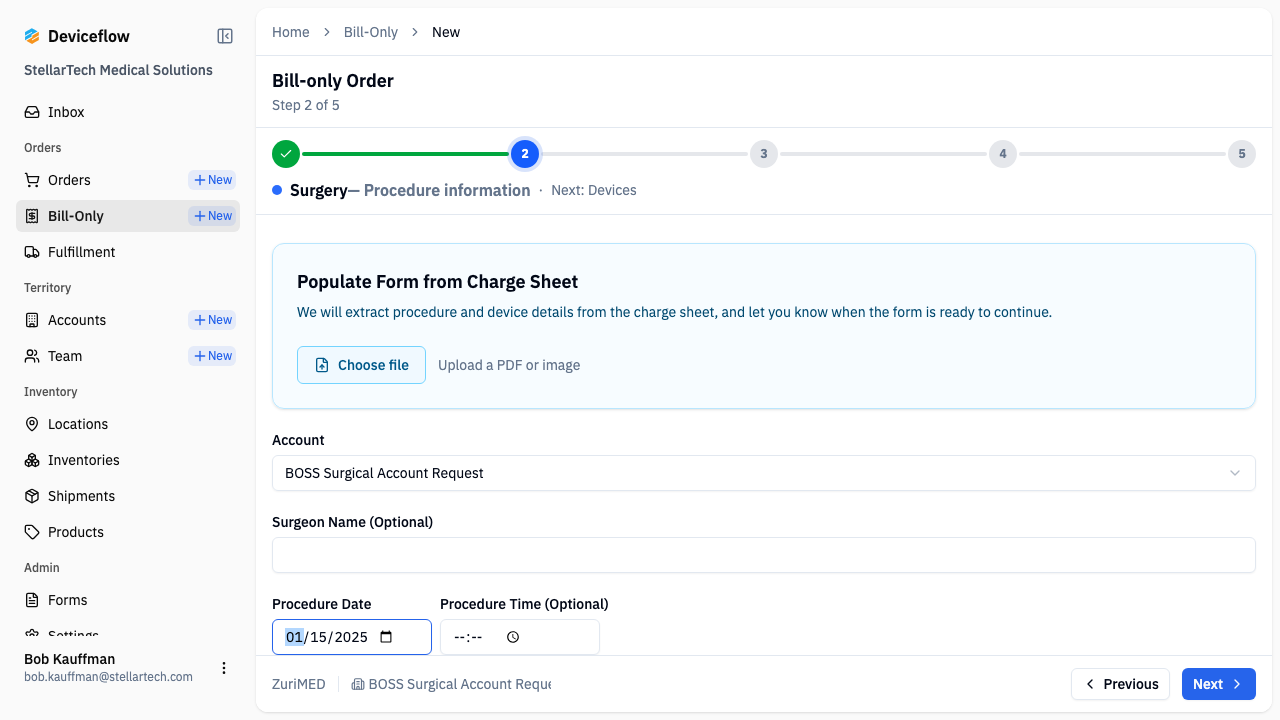Click the completed step 1 checkmark

pyautogui.click(x=286, y=154)
